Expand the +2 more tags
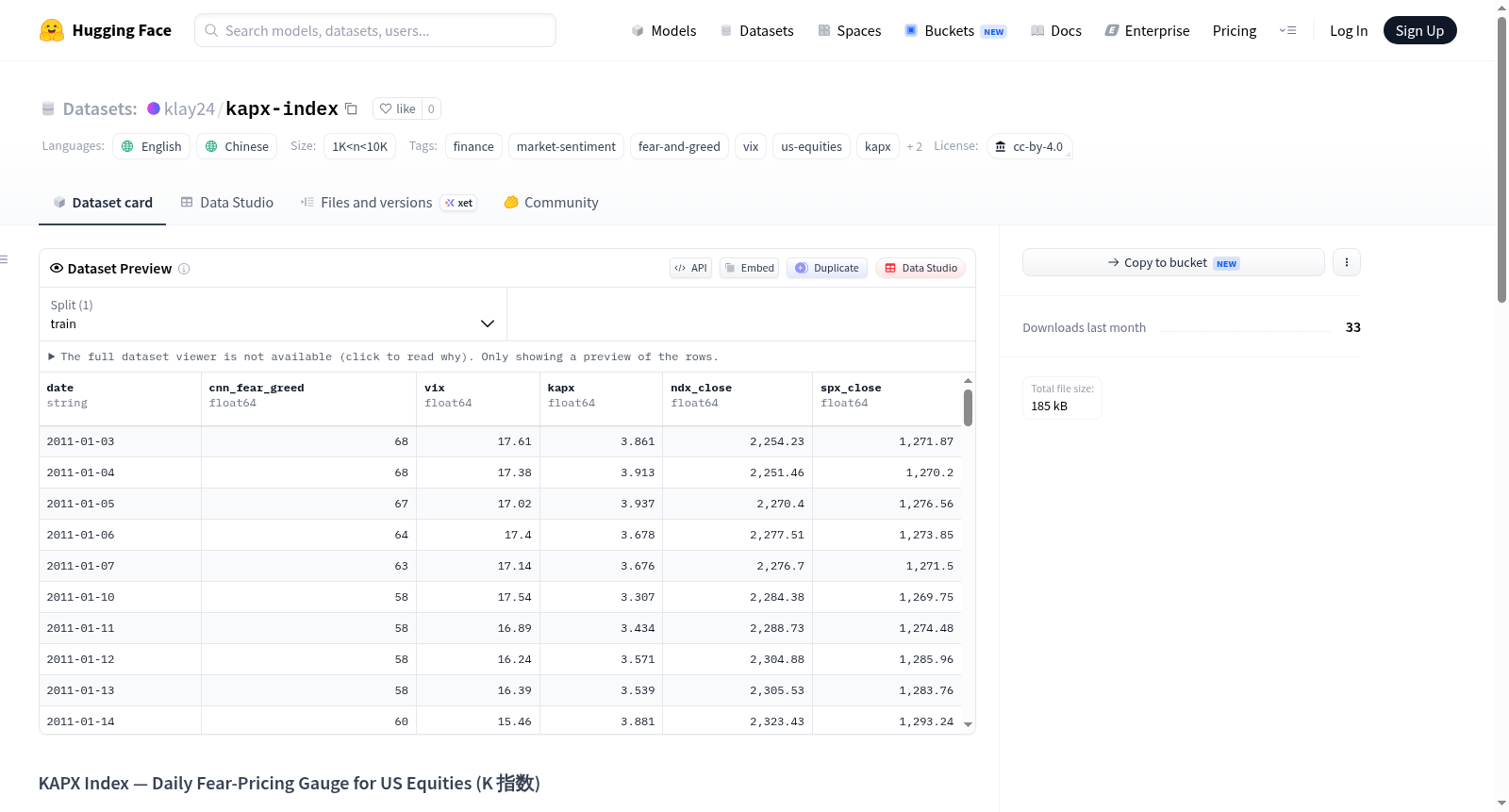The width and height of the screenshot is (1509, 812). 914,146
